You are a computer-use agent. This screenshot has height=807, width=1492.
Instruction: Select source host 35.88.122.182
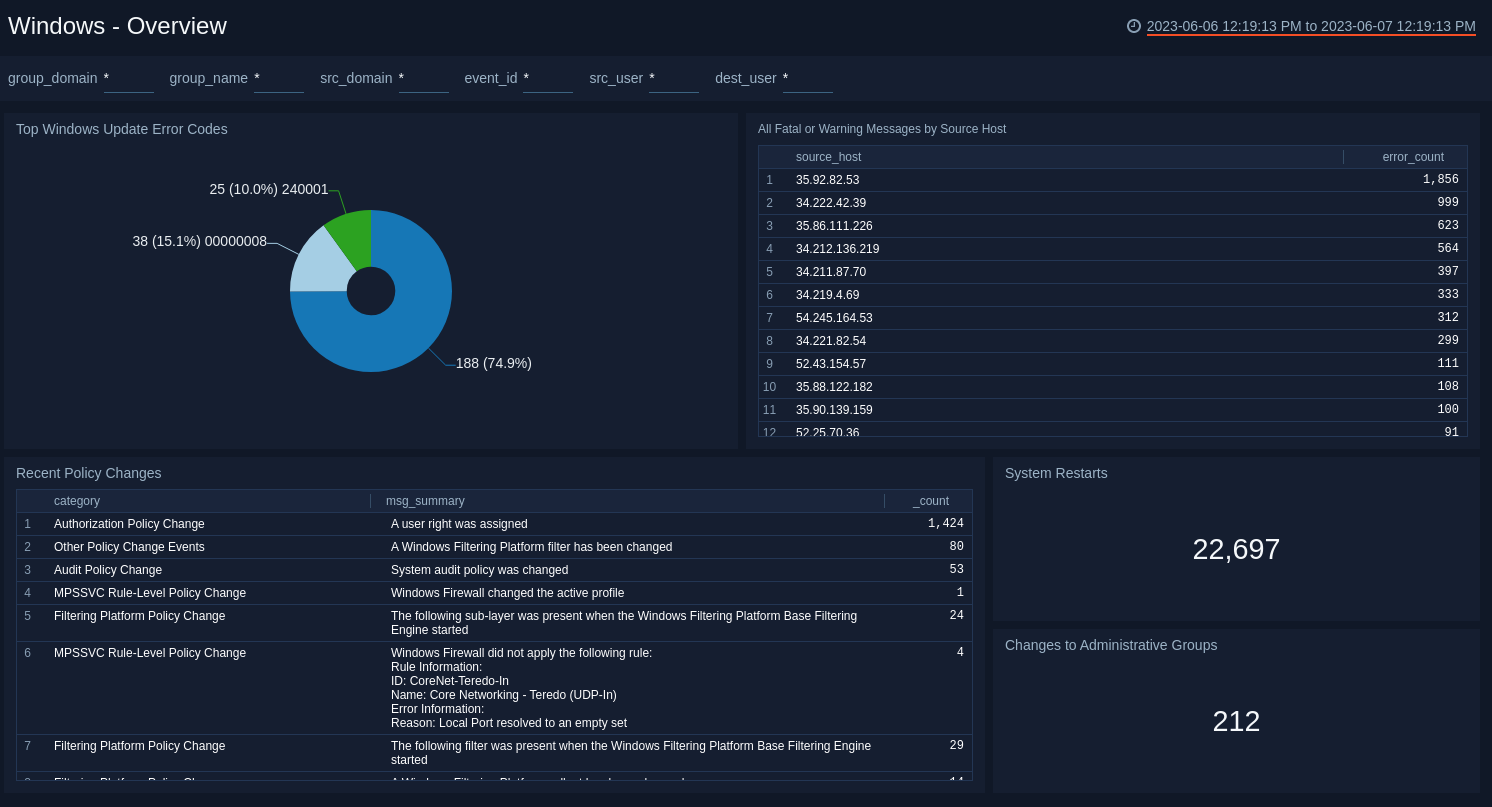(834, 387)
